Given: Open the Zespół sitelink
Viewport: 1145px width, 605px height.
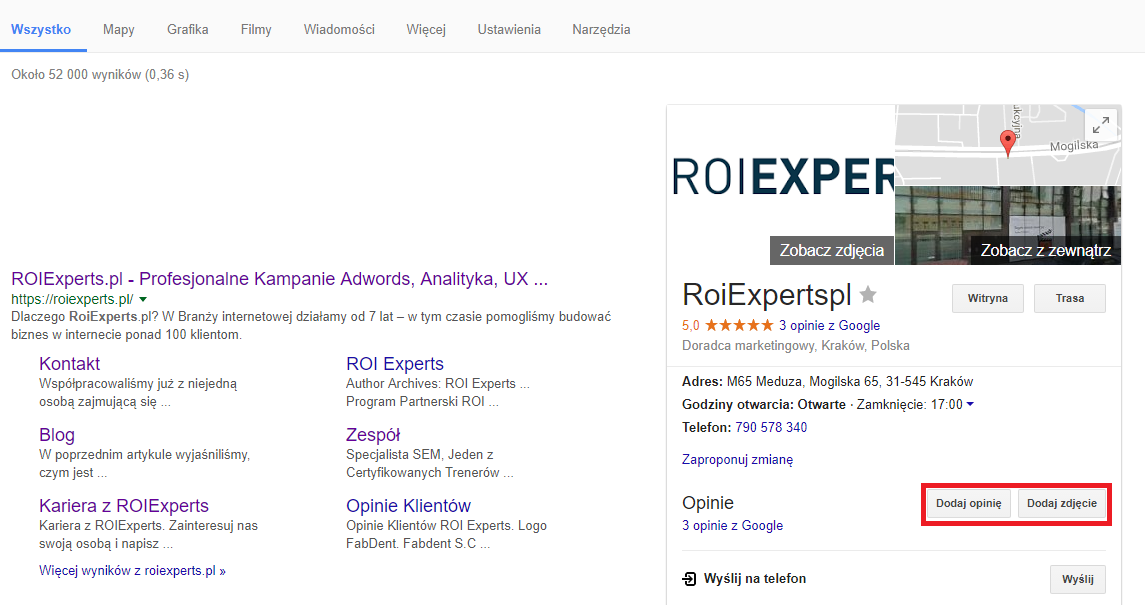Looking at the screenshot, I should click(373, 435).
